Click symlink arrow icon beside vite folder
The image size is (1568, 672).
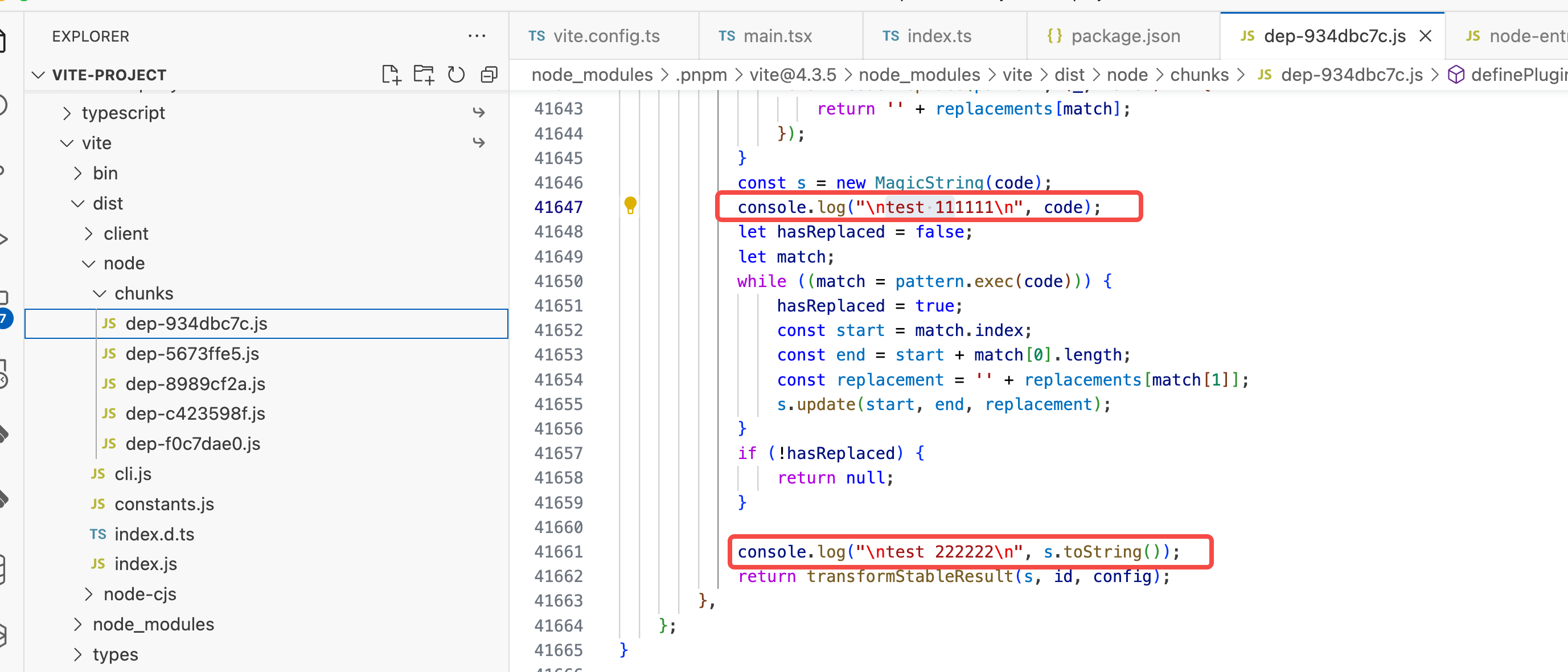[x=479, y=143]
